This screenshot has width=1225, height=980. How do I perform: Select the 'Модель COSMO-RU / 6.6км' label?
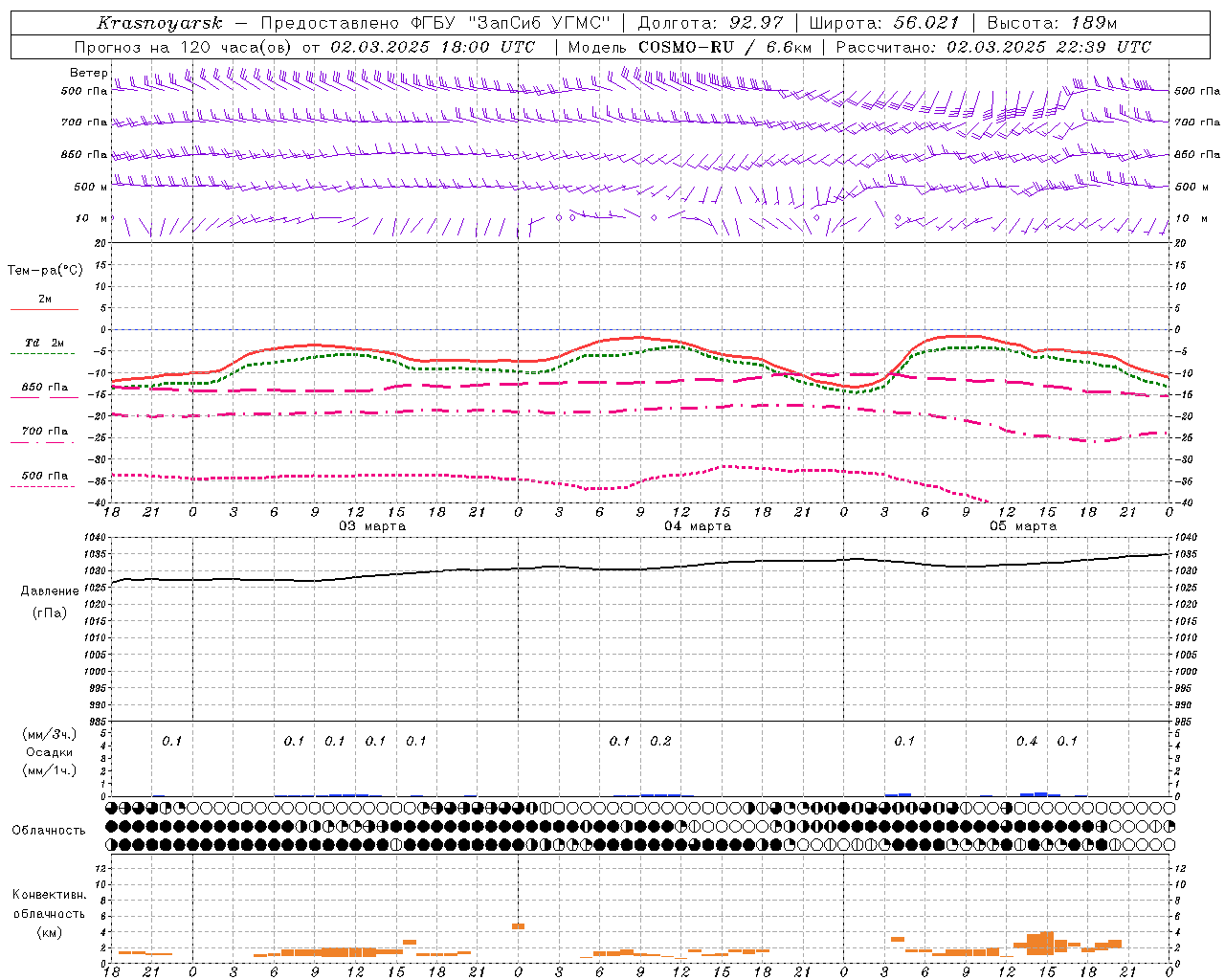click(x=690, y=47)
